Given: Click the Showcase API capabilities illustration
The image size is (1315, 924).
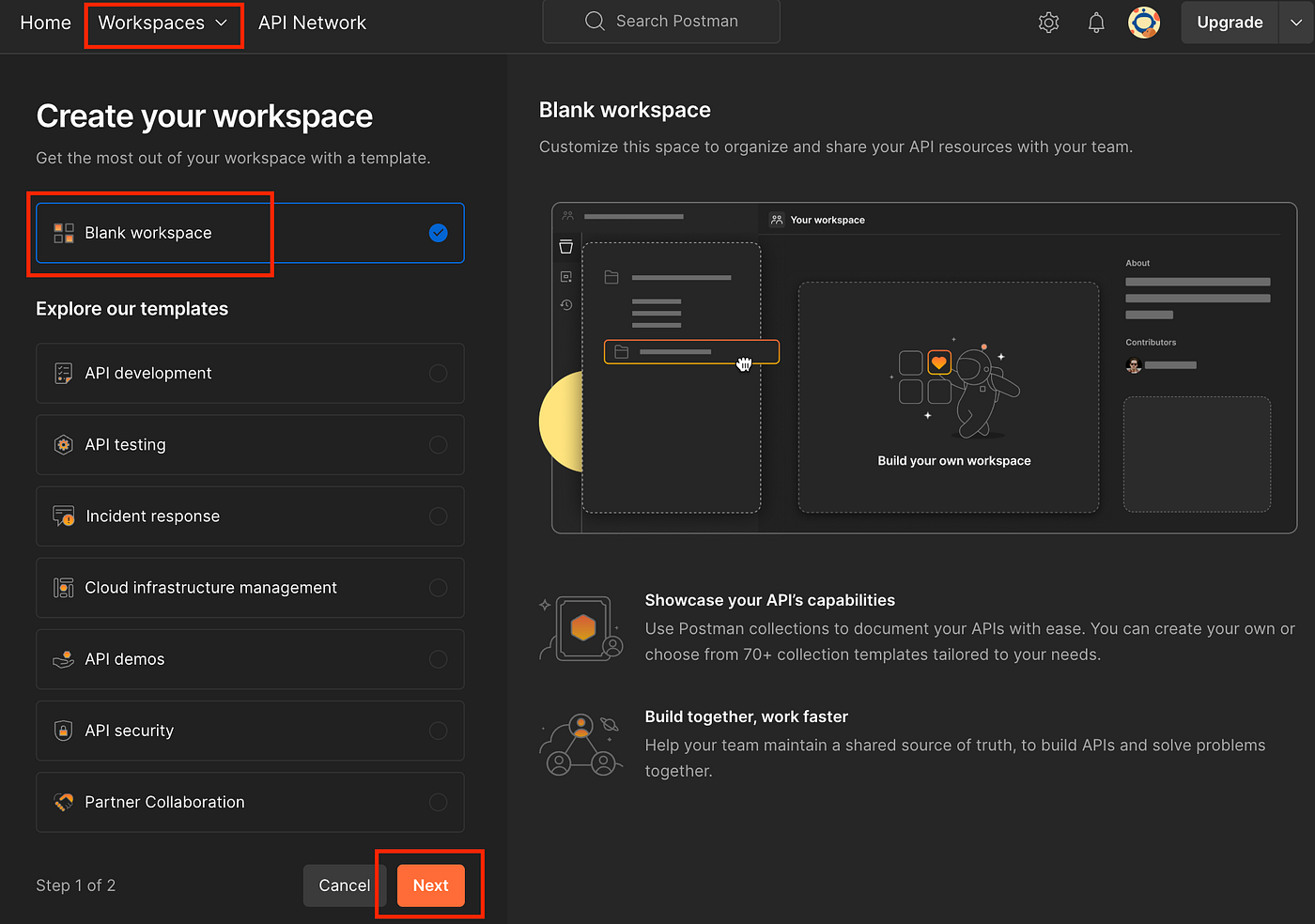Looking at the screenshot, I should click(582, 628).
